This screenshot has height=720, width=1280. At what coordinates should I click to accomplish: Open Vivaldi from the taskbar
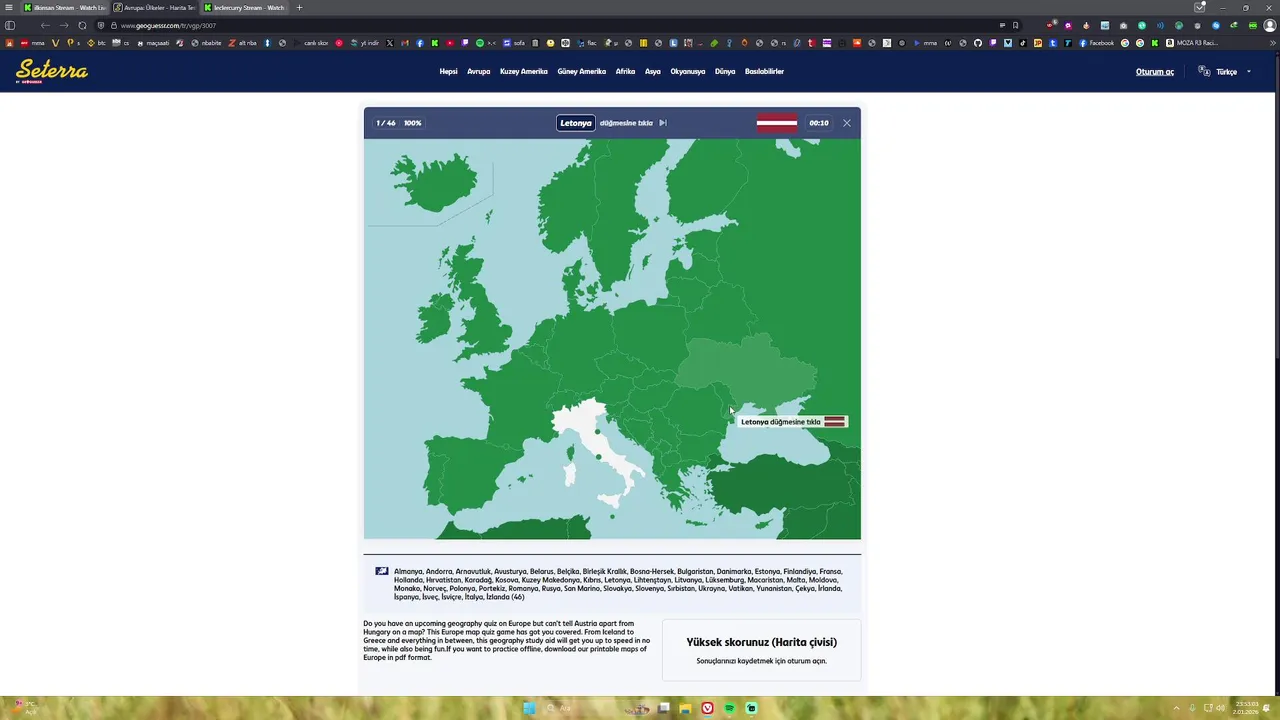707,708
